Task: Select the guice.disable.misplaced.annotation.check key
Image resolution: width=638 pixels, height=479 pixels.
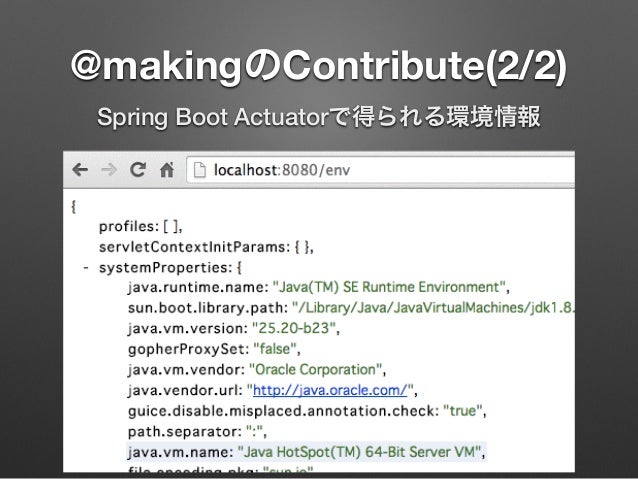Action: click(x=283, y=411)
